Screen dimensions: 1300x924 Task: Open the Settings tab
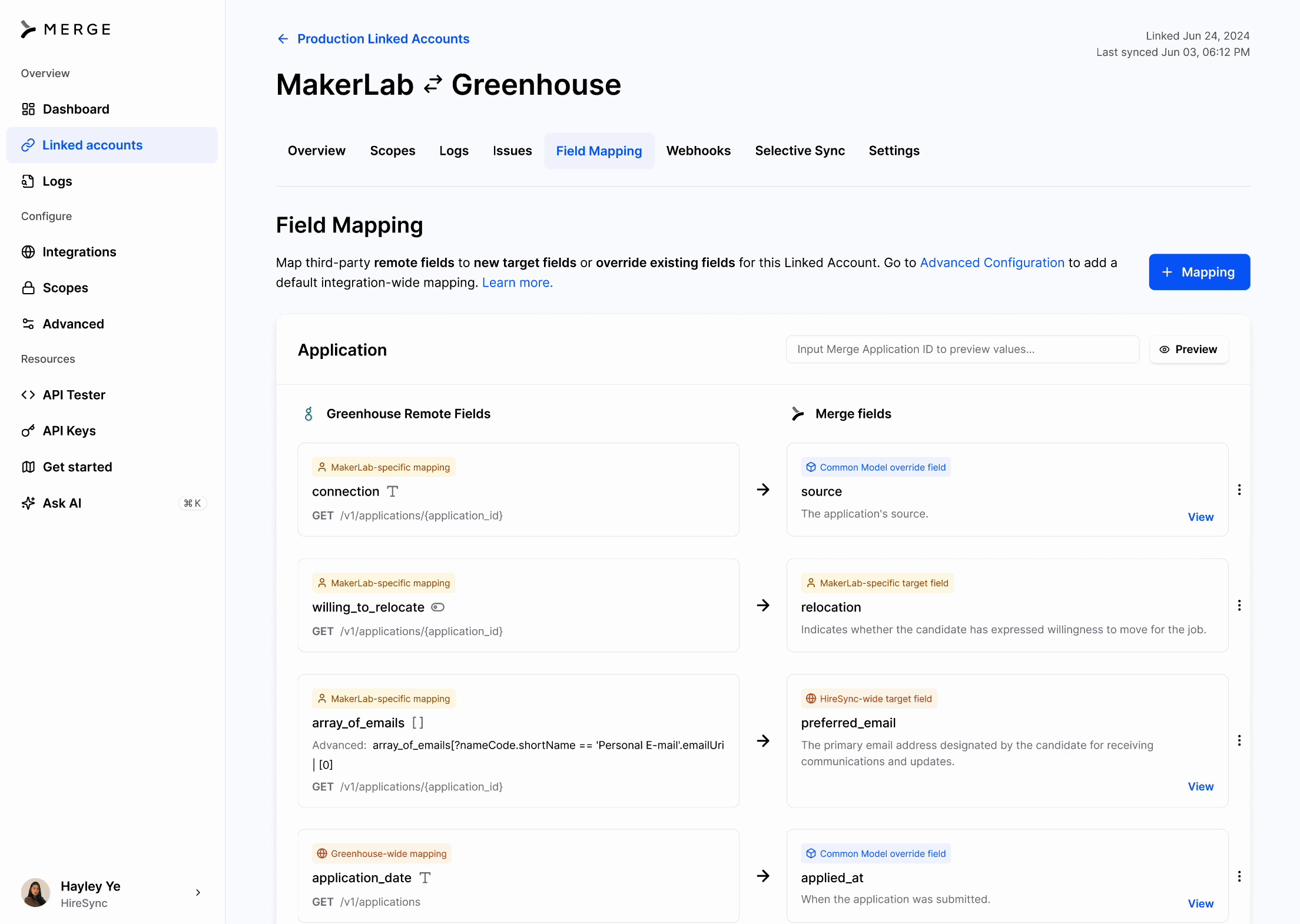894,151
